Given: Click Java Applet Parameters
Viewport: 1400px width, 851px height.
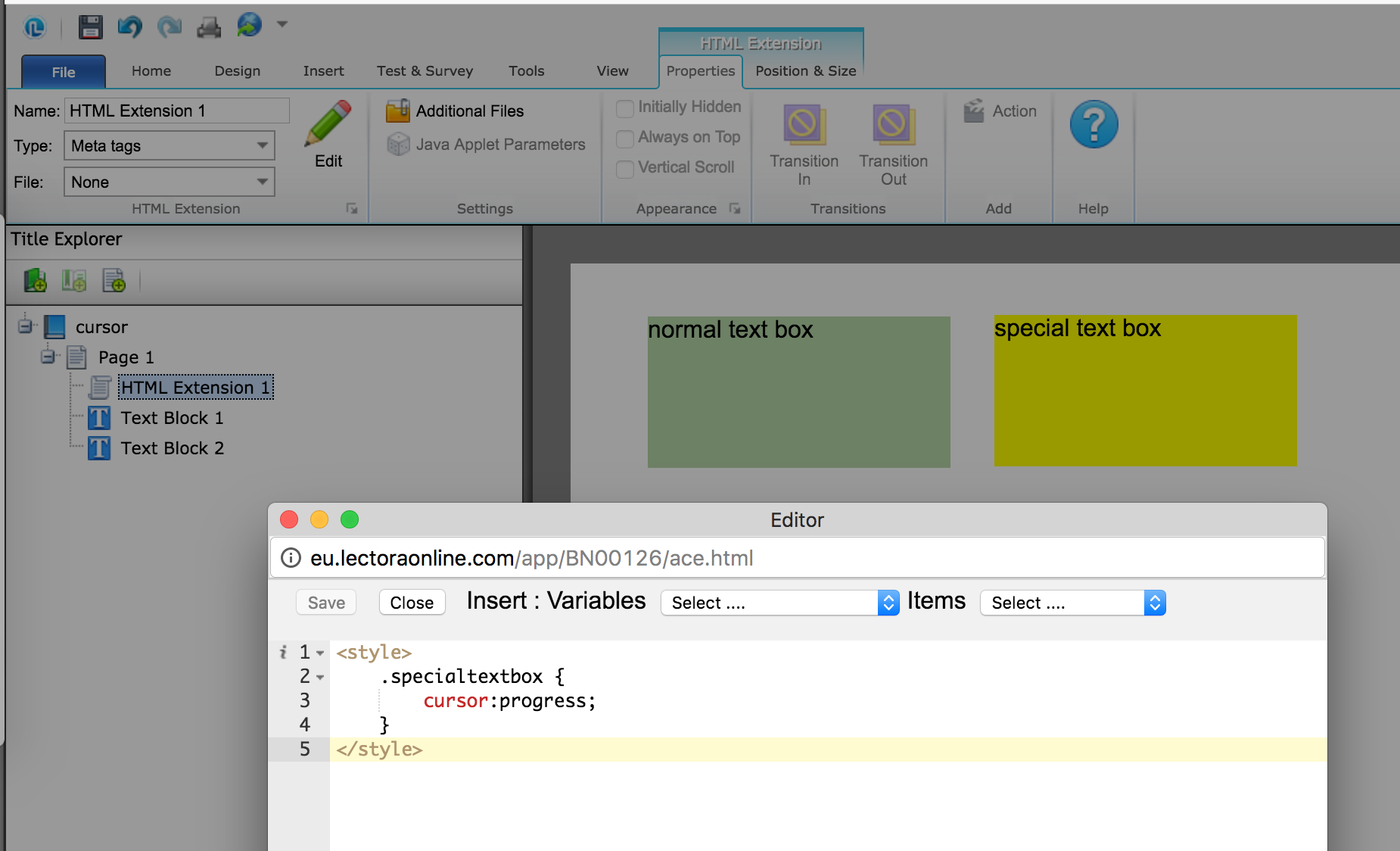Looking at the screenshot, I should (x=486, y=144).
